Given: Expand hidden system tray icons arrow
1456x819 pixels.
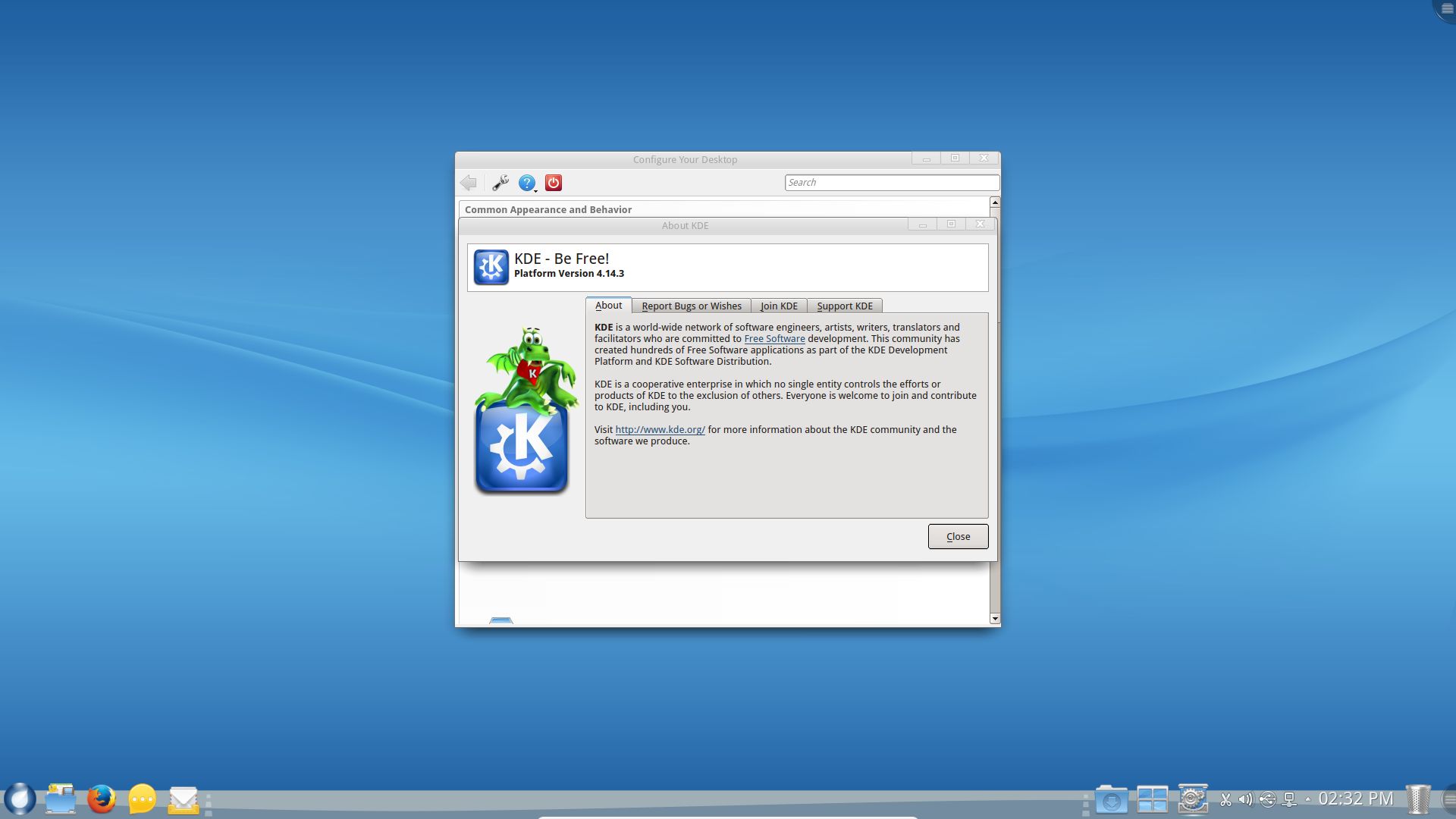Looking at the screenshot, I should (1307, 799).
